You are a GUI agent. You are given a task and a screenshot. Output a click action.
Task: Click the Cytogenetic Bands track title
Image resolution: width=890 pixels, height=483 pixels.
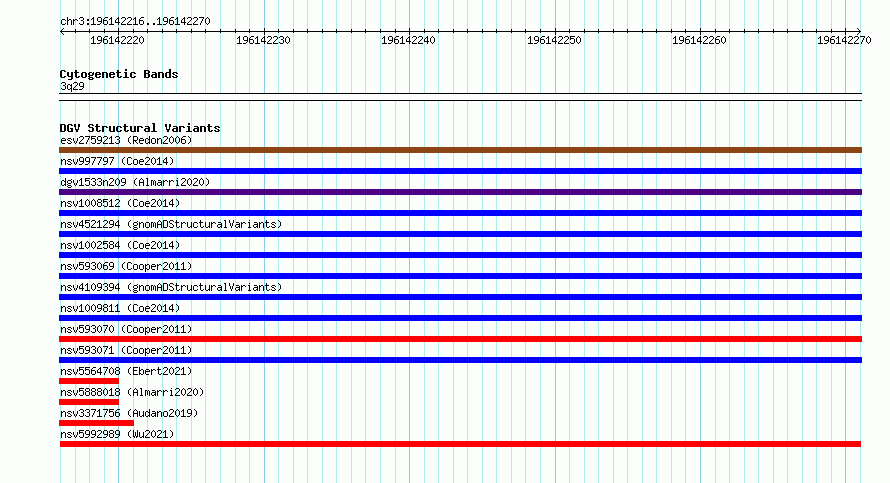[119, 74]
